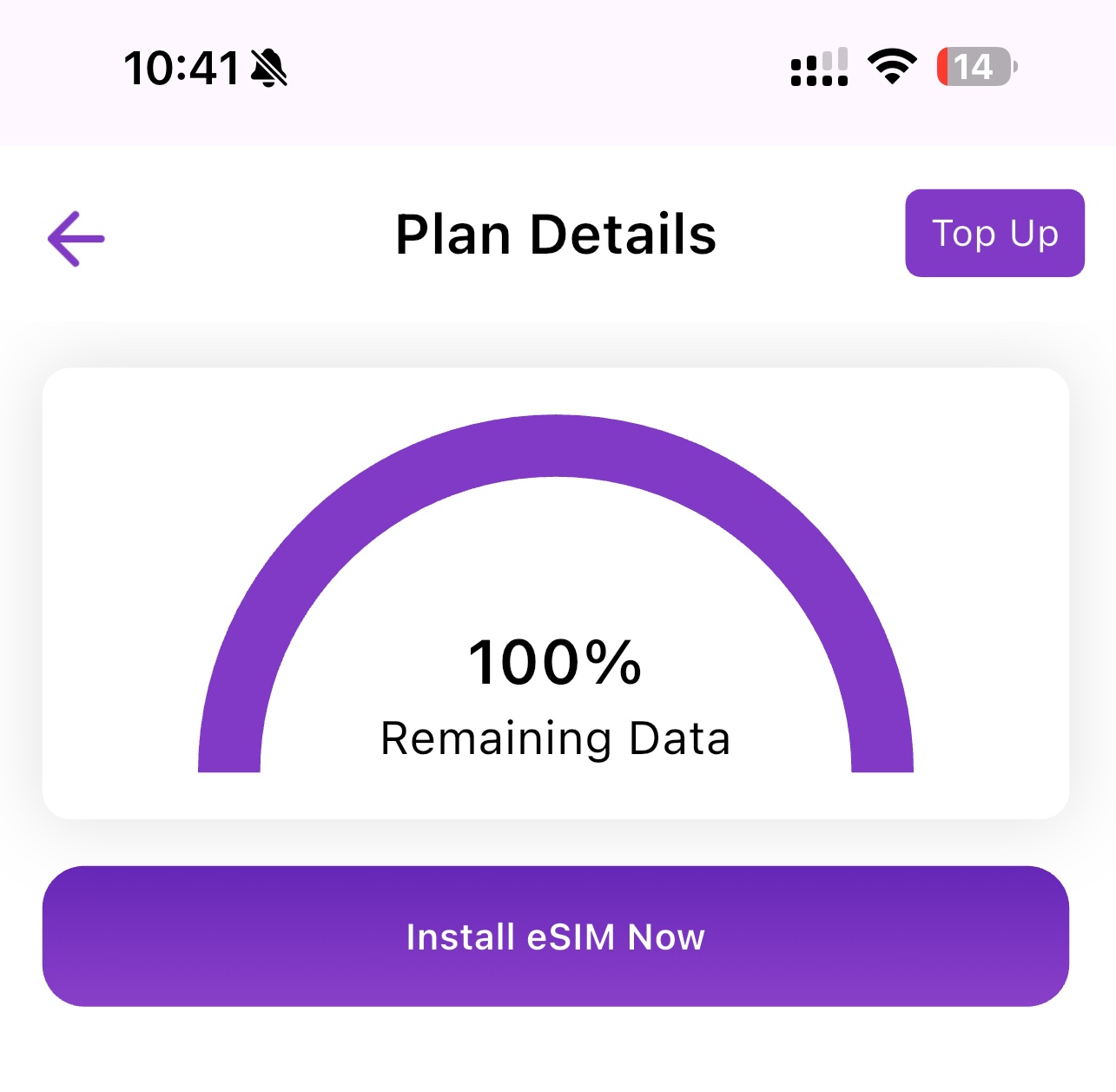Tap the percent sign in the gauge

click(614, 662)
